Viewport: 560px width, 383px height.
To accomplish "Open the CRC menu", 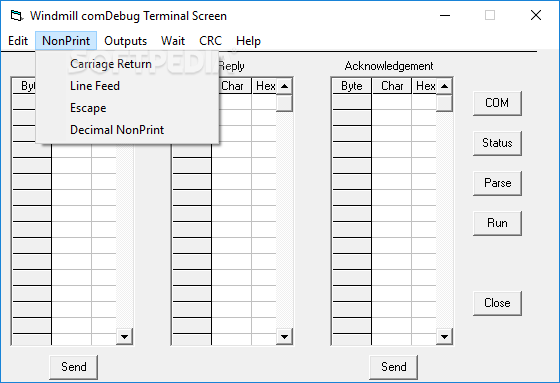I will tap(210, 41).
